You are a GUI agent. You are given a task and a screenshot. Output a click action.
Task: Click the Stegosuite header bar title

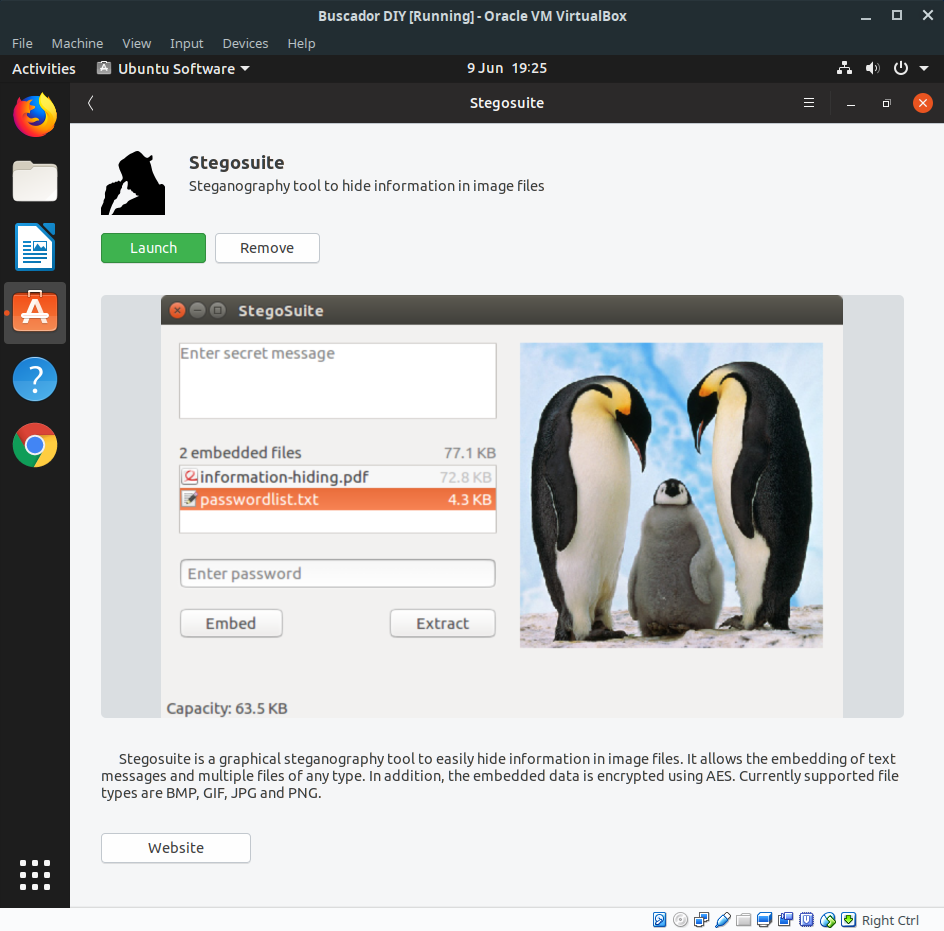[507, 103]
